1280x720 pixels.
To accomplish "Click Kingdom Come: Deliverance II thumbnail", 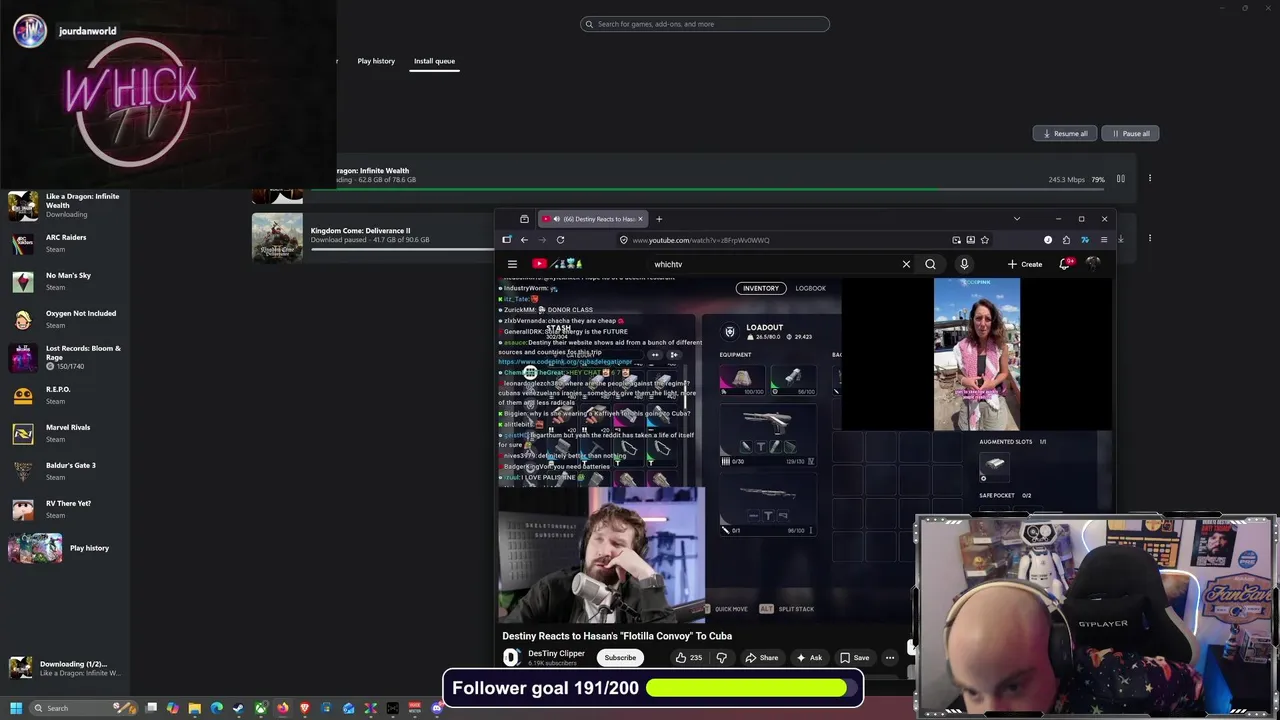I will [x=277, y=237].
